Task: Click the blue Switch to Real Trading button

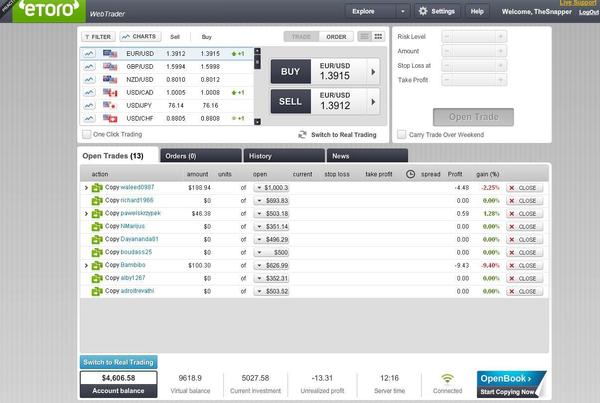Action: 118,362
